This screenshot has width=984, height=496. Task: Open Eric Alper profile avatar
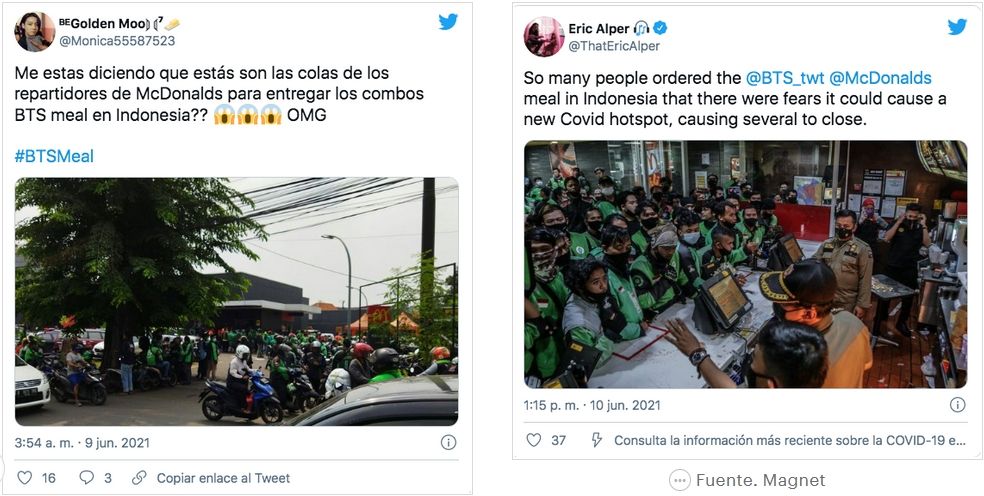point(544,36)
